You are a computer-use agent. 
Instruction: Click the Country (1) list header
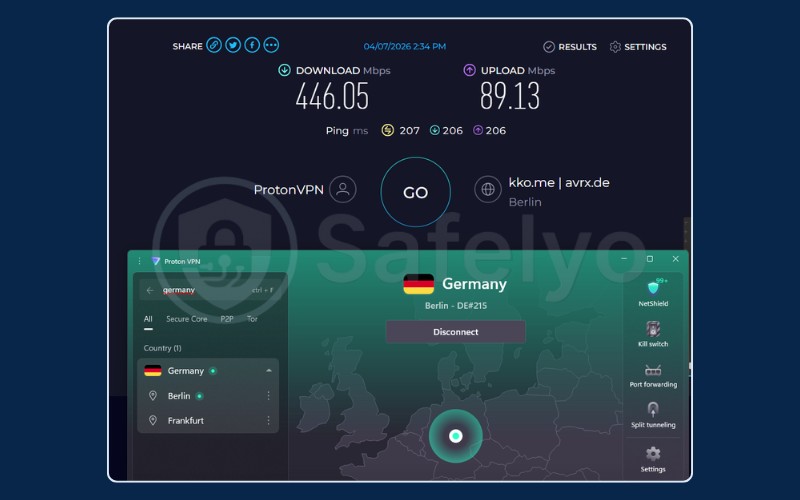162,348
